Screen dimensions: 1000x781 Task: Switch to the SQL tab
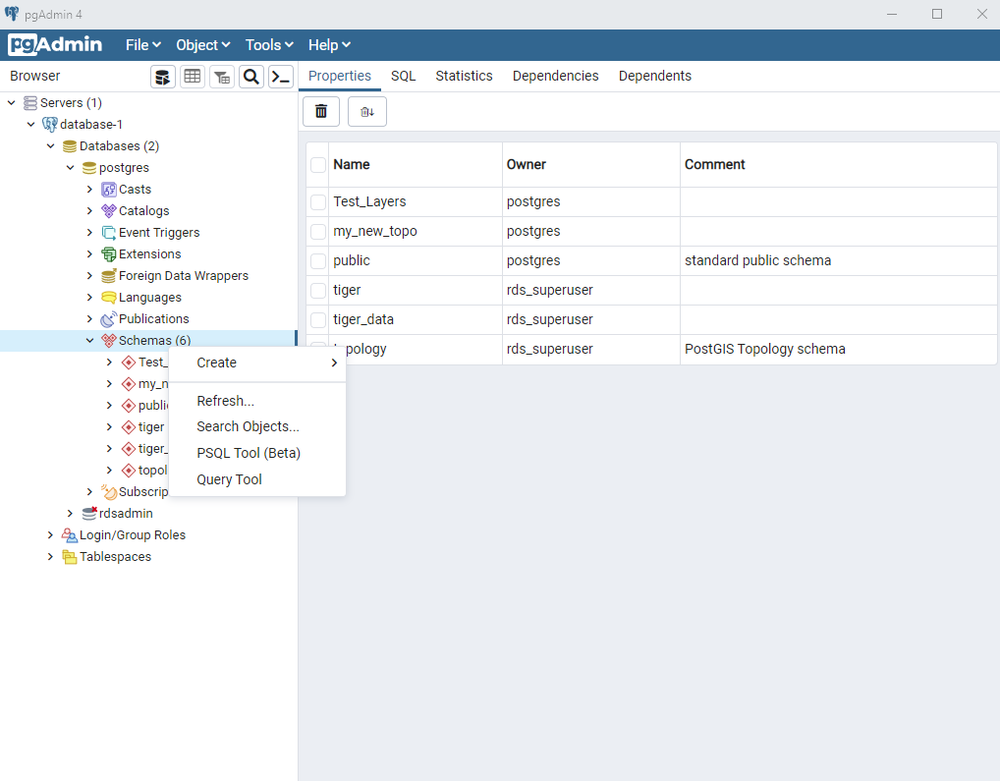(x=403, y=76)
